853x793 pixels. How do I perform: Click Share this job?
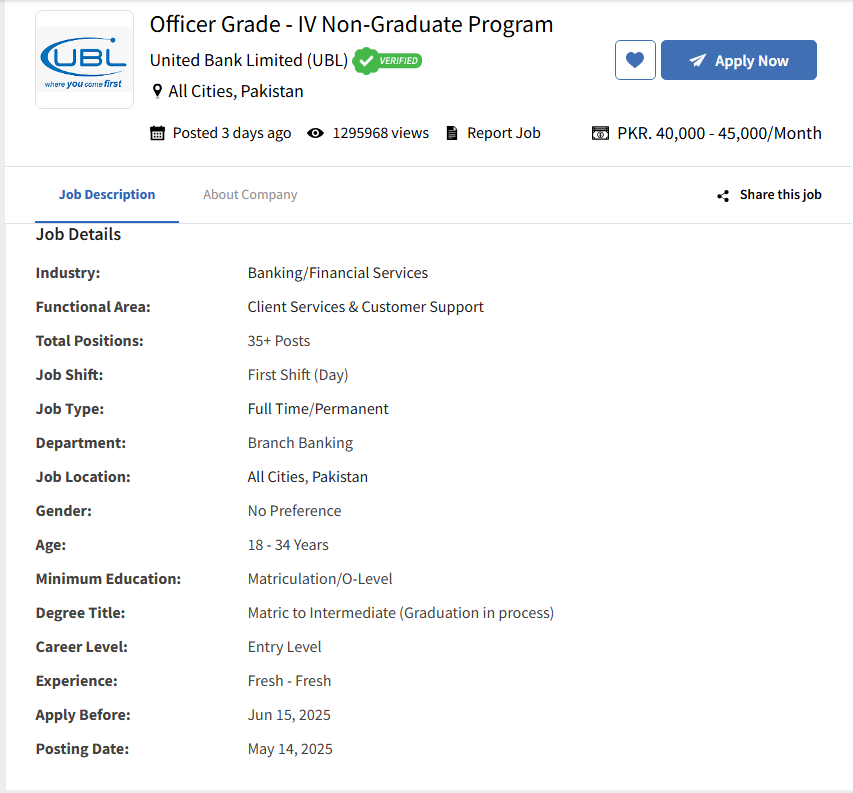pyautogui.click(x=781, y=195)
